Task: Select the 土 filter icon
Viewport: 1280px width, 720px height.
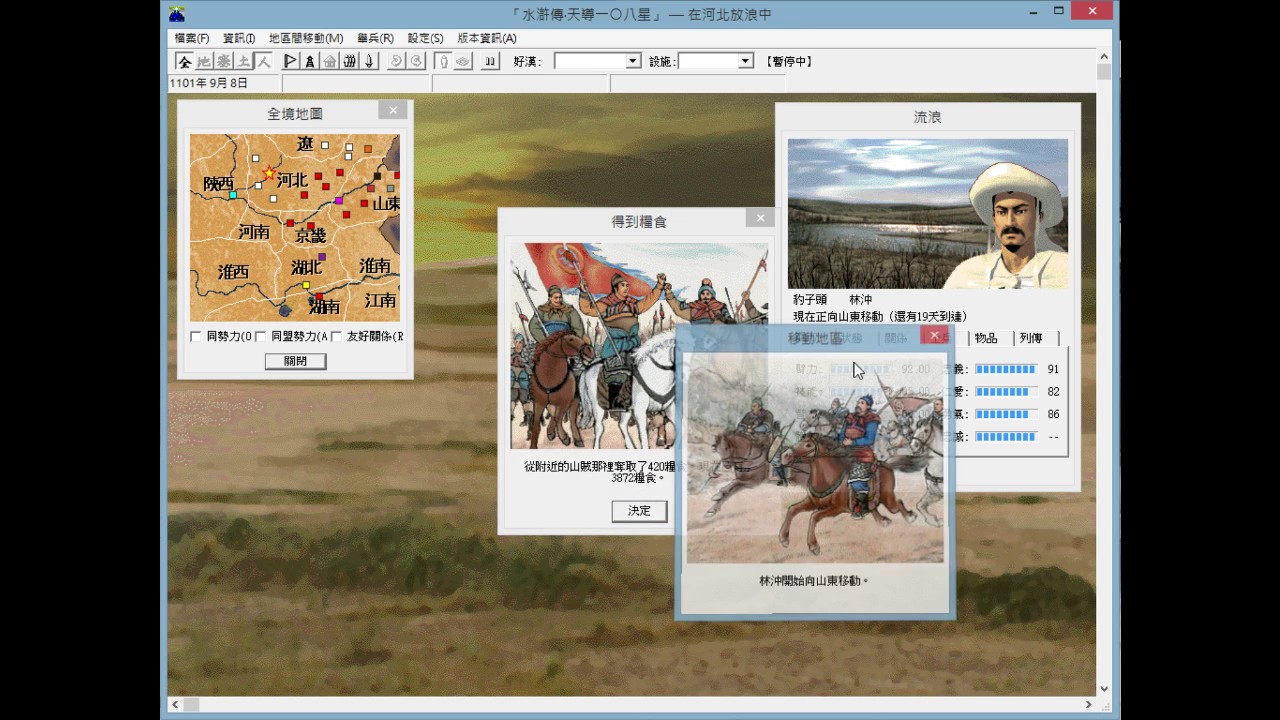Action: (x=244, y=61)
